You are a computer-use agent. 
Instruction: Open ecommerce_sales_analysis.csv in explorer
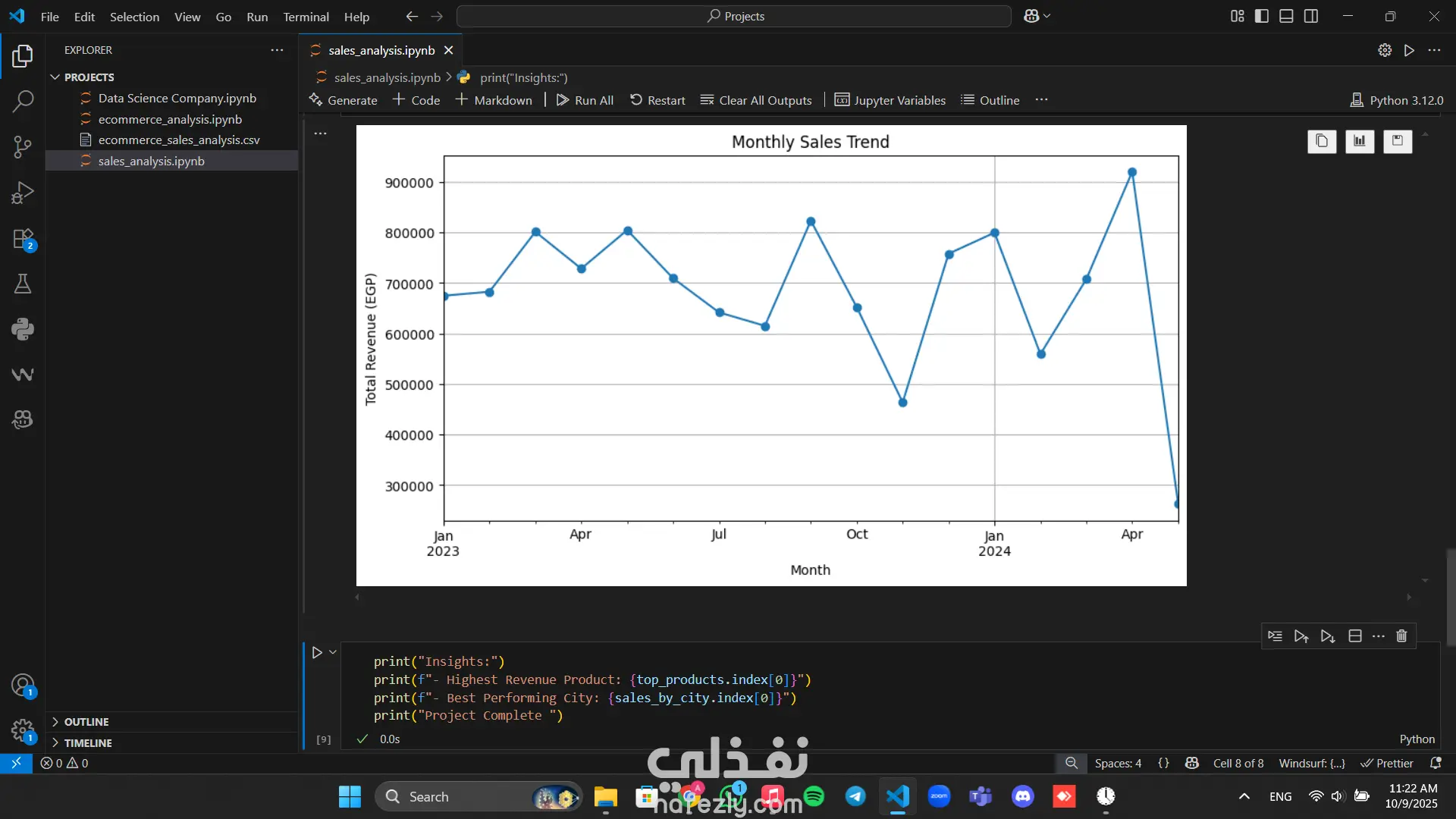pos(179,140)
